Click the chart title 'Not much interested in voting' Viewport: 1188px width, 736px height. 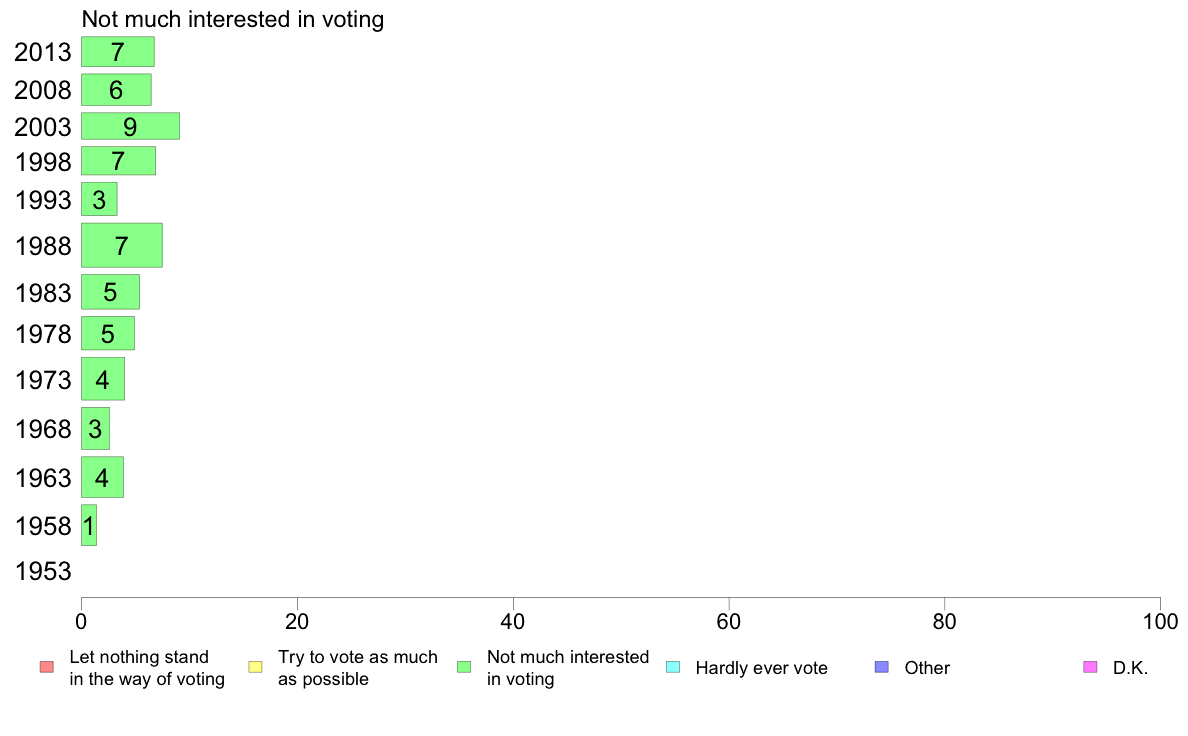[x=233, y=19]
